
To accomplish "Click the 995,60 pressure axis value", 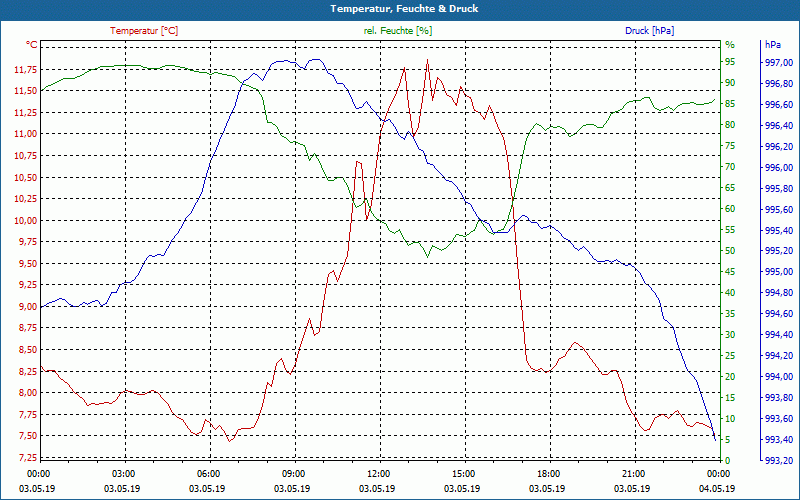I will (780, 209).
